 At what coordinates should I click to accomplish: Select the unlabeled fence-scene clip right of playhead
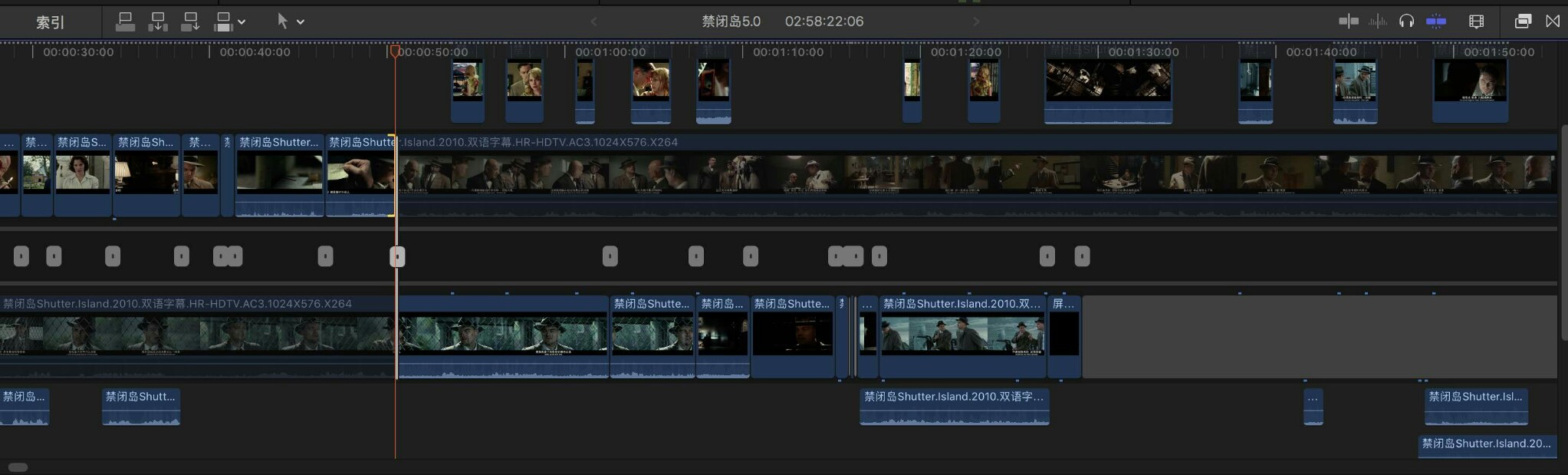[x=503, y=336]
